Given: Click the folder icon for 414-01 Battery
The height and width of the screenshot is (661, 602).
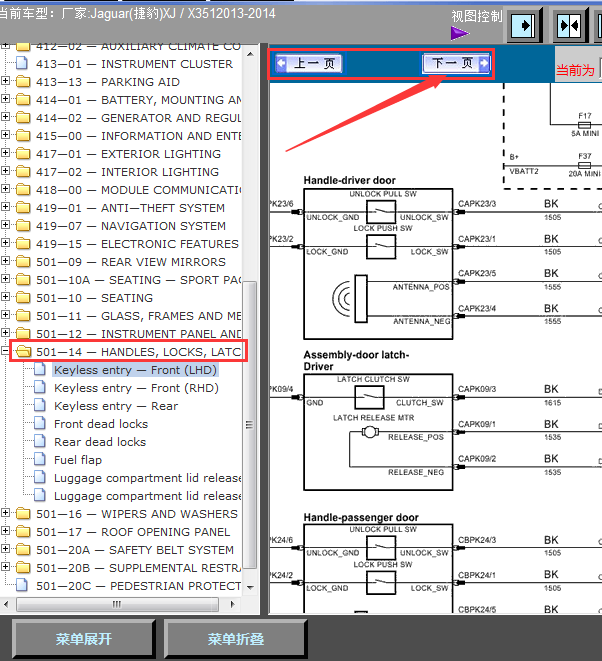Looking at the screenshot, I should 23,100.
